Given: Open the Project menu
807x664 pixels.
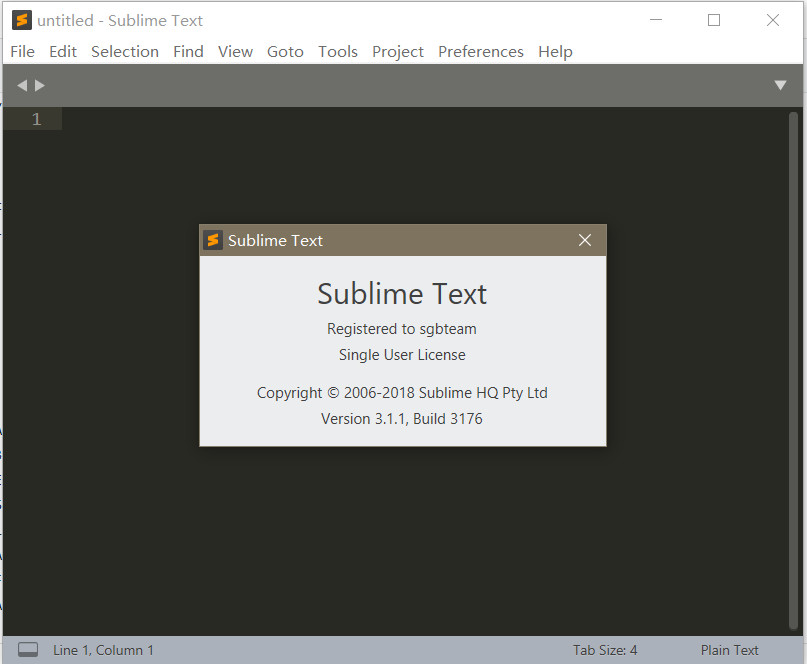Looking at the screenshot, I should 398,51.
